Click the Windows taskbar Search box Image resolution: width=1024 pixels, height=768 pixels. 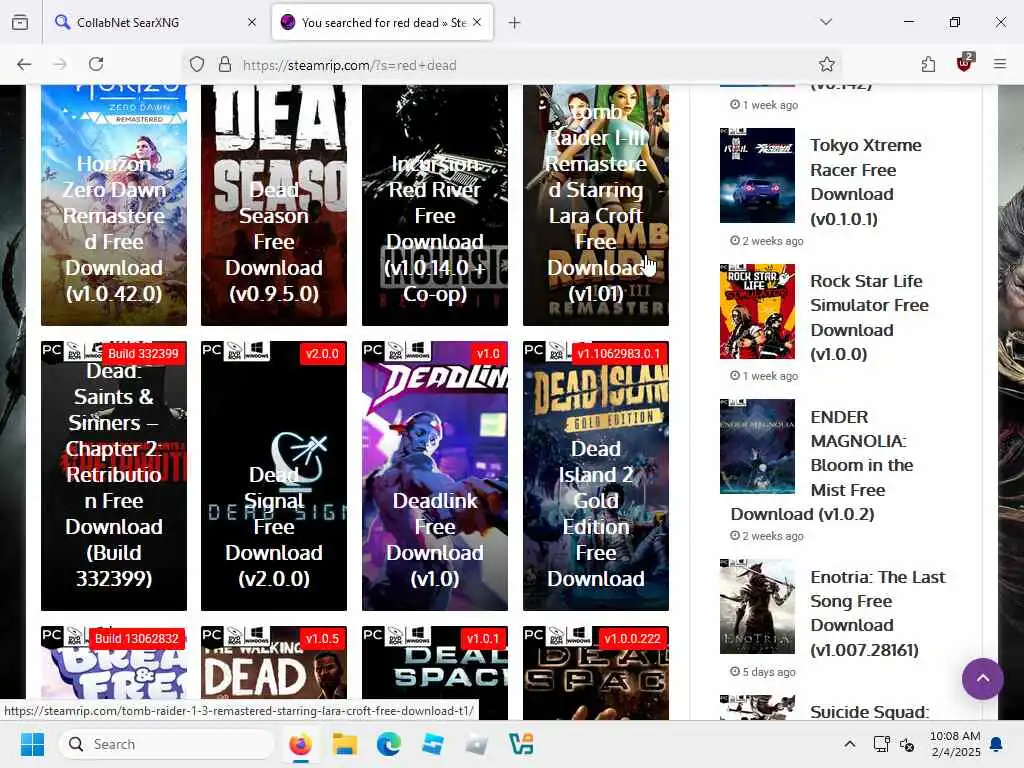(167, 744)
